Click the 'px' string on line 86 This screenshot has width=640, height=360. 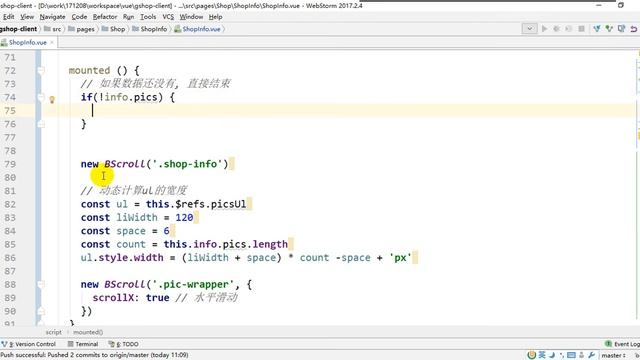[400, 258]
